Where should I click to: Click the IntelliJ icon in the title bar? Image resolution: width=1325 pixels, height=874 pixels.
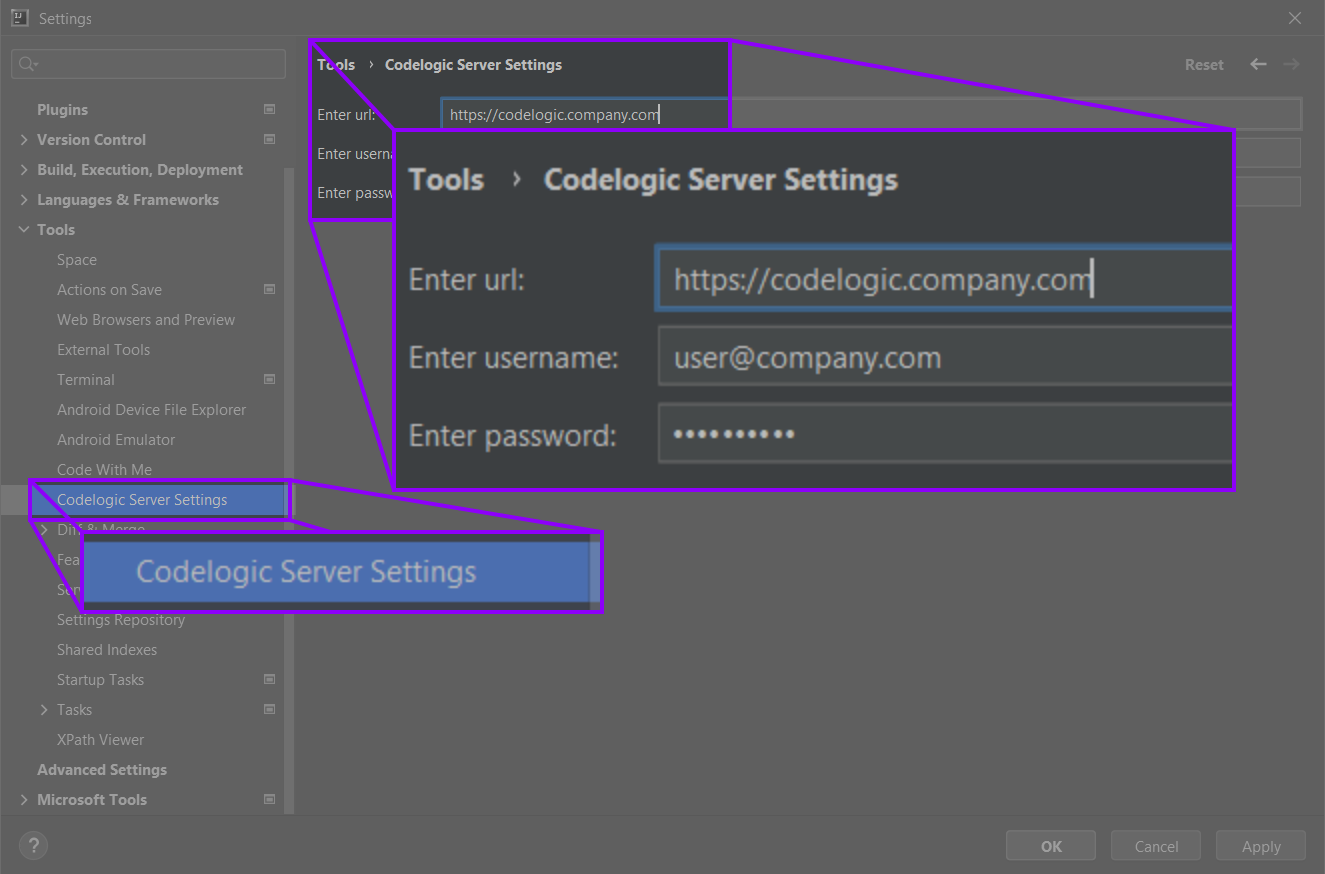[x=19, y=17]
